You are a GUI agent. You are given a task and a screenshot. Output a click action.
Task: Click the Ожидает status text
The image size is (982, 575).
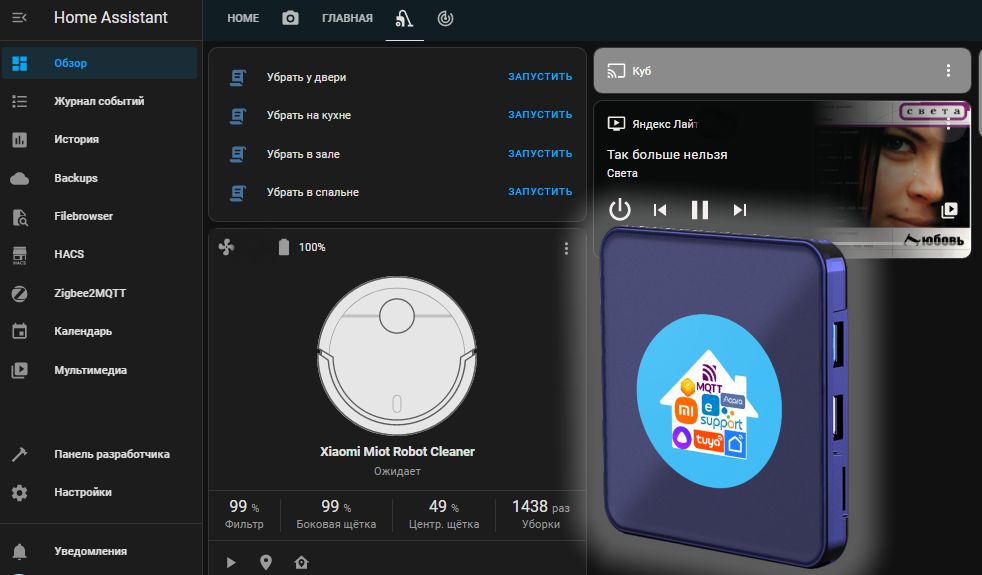pyautogui.click(x=397, y=471)
